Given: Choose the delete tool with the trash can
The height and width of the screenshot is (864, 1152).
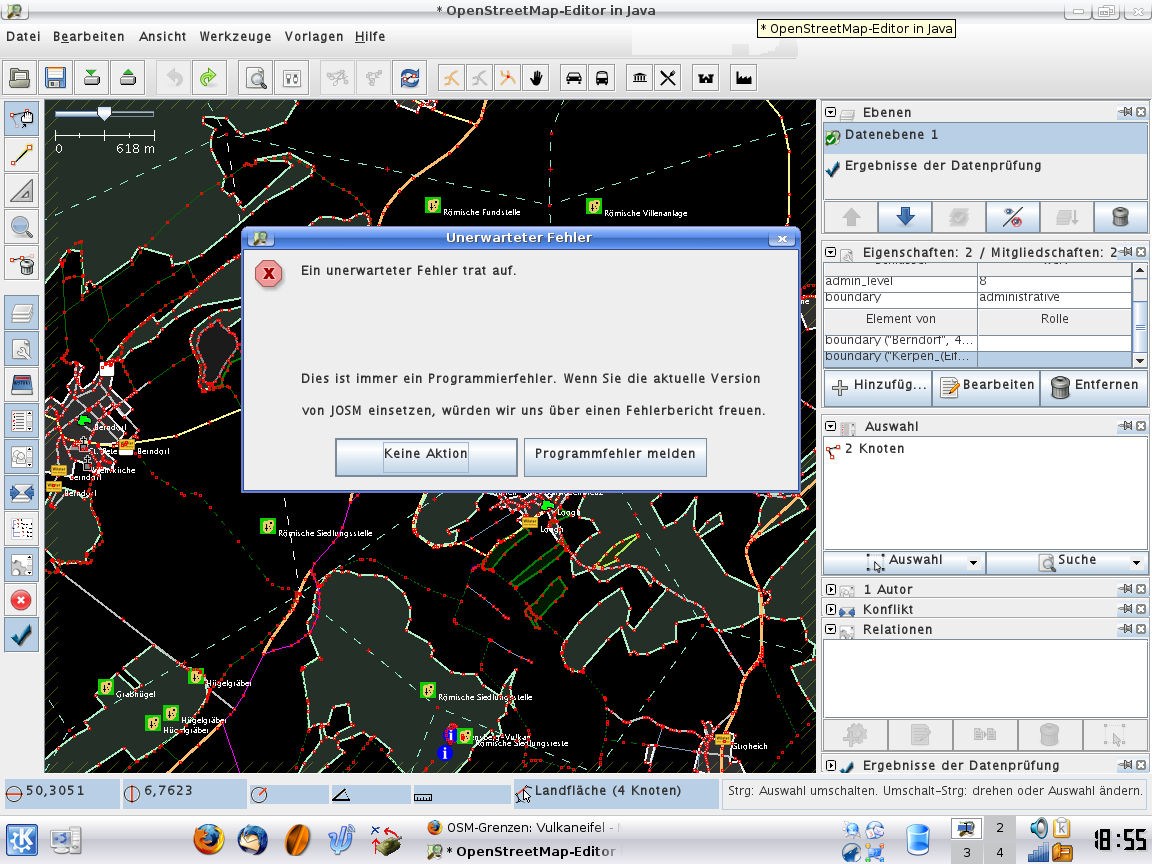Looking at the screenshot, I should pyautogui.click(x=21, y=262).
